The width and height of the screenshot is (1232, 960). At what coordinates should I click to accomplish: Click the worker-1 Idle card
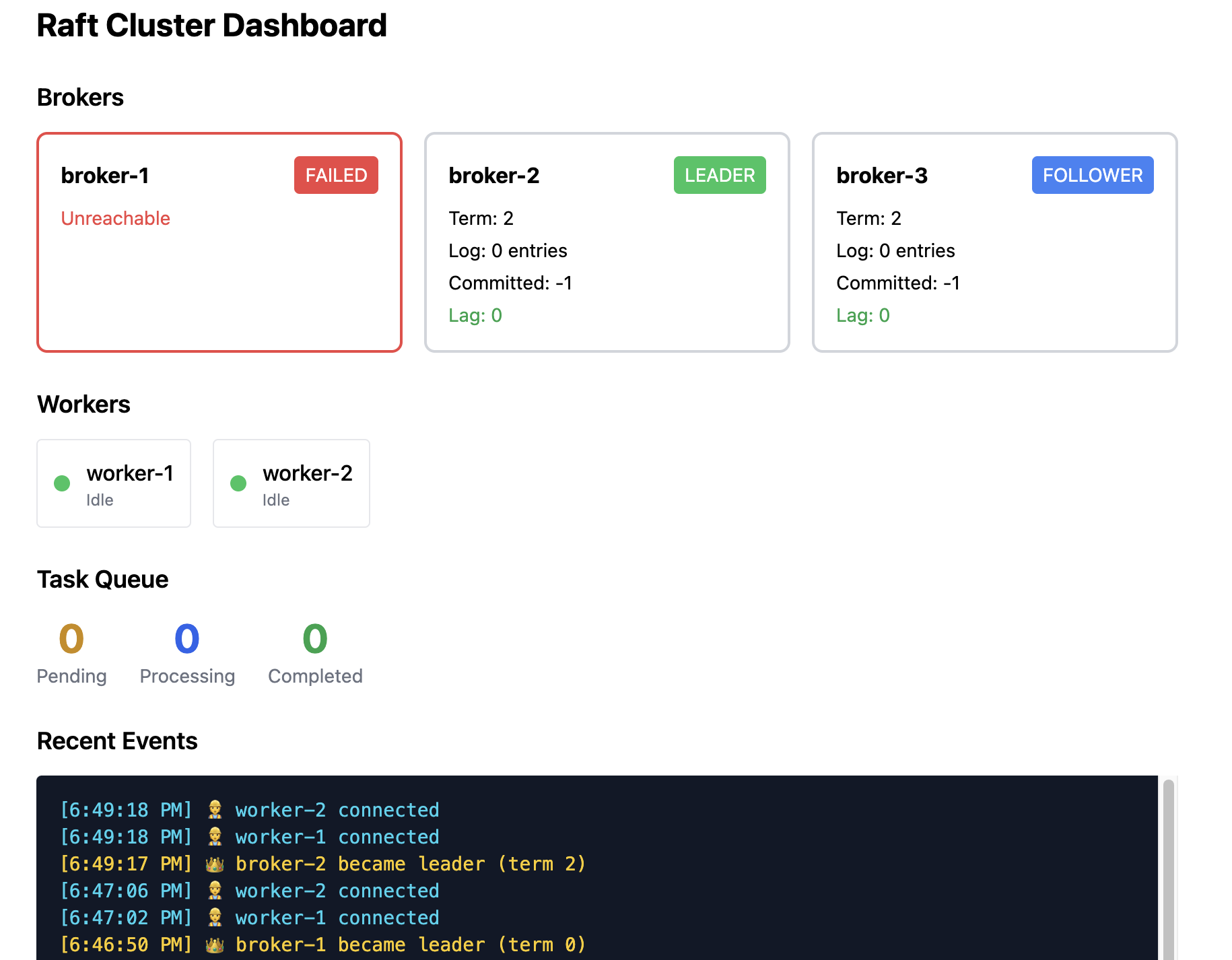[114, 483]
